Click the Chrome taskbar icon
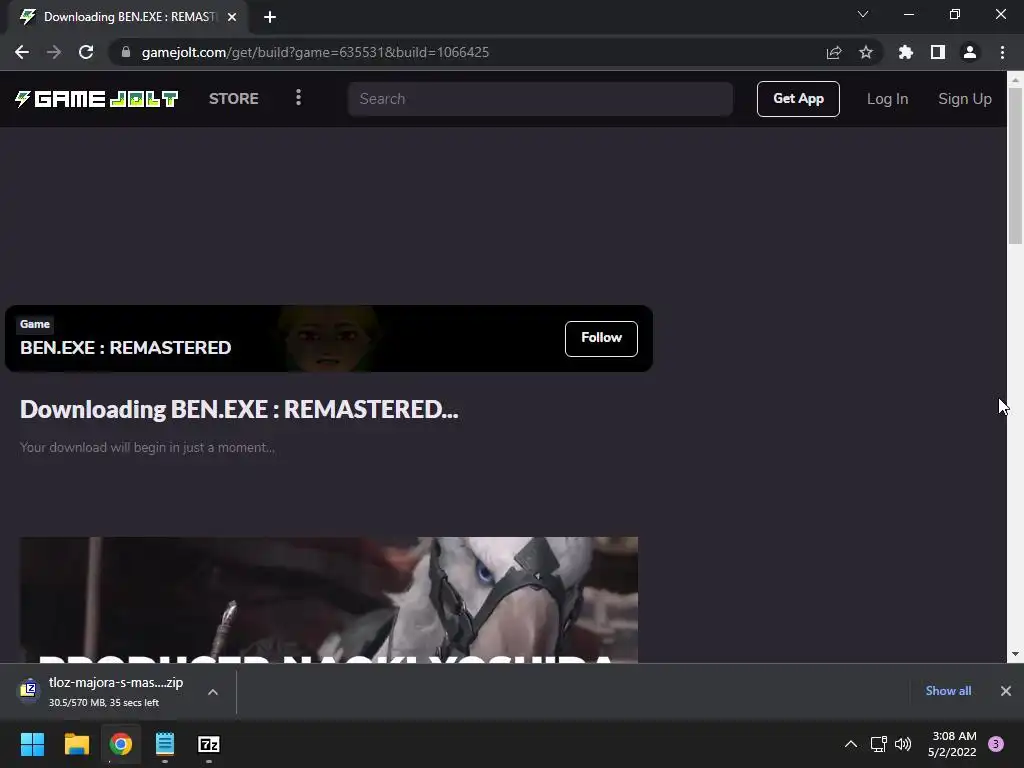The width and height of the screenshot is (1024, 768). [121, 744]
